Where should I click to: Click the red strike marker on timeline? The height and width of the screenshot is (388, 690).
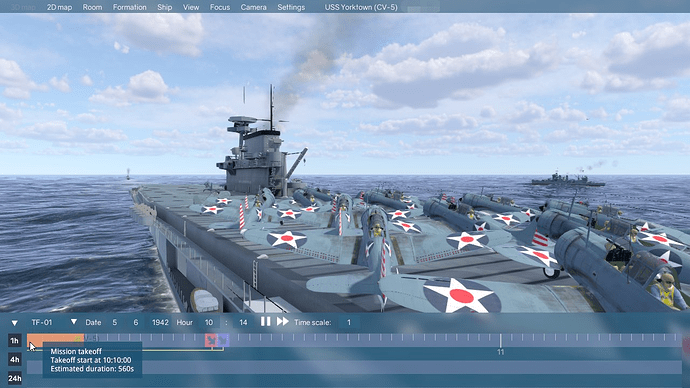point(211,340)
